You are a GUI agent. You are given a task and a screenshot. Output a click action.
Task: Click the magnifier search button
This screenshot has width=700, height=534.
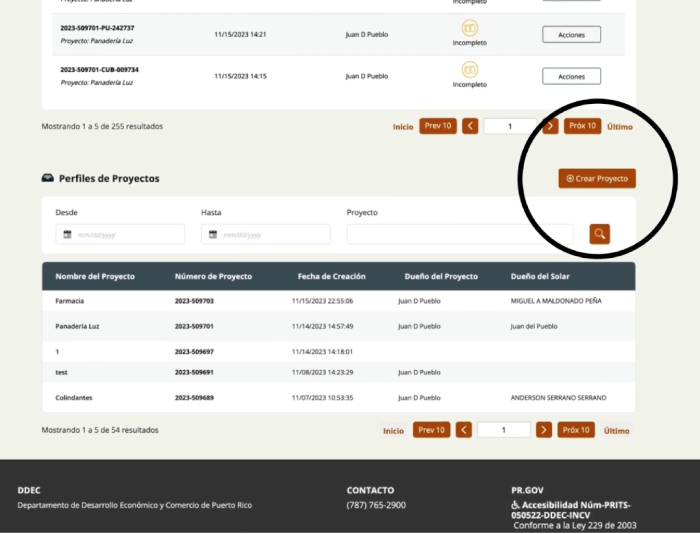click(600, 234)
